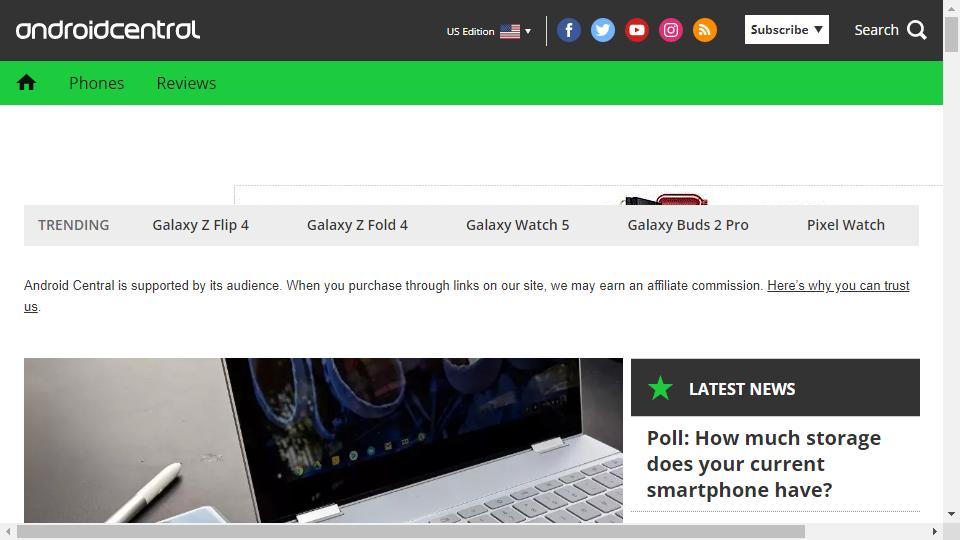
Task: Select Galaxy Watch 5 trending link
Action: pos(517,225)
